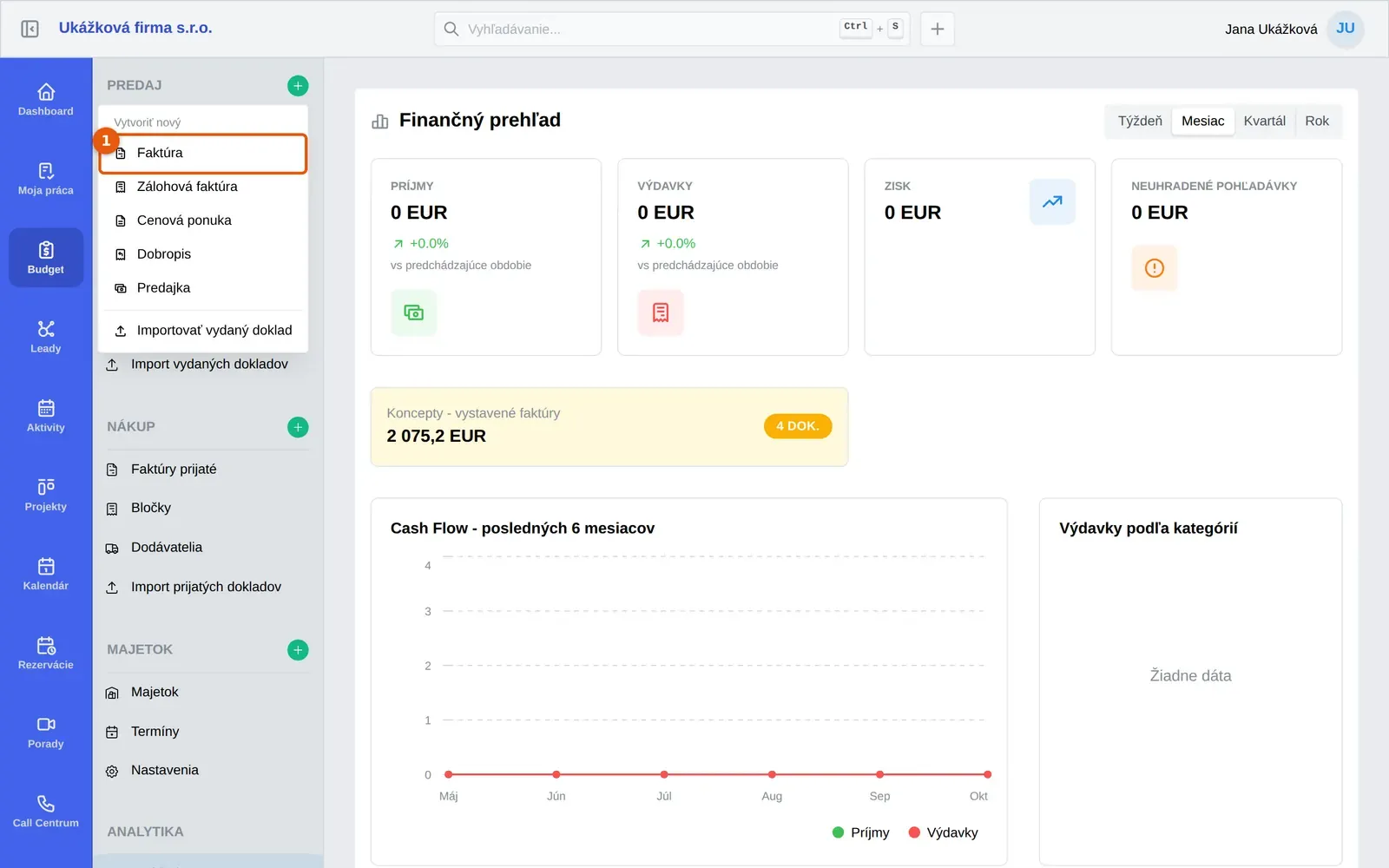Open Nastavenia under Majetok
1389x868 pixels.
tap(208, 771)
